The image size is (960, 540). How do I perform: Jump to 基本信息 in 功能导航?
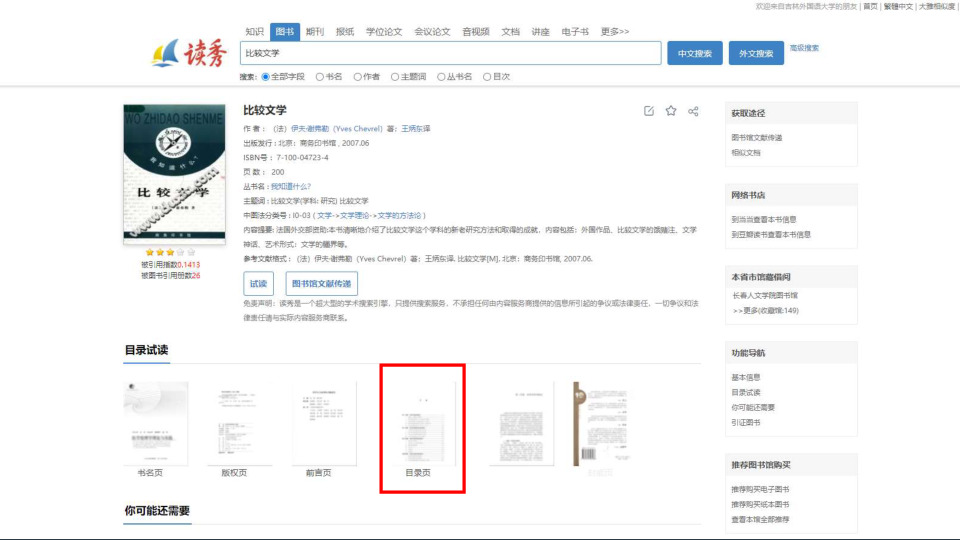click(x=746, y=378)
